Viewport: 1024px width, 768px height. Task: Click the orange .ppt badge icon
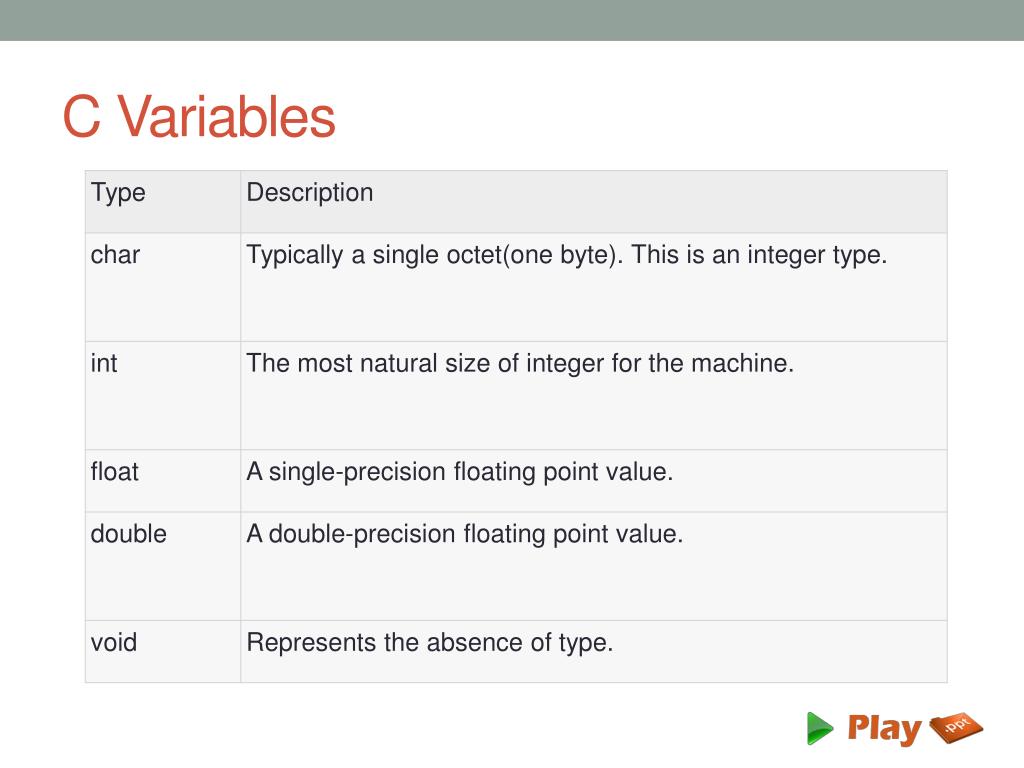click(956, 727)
